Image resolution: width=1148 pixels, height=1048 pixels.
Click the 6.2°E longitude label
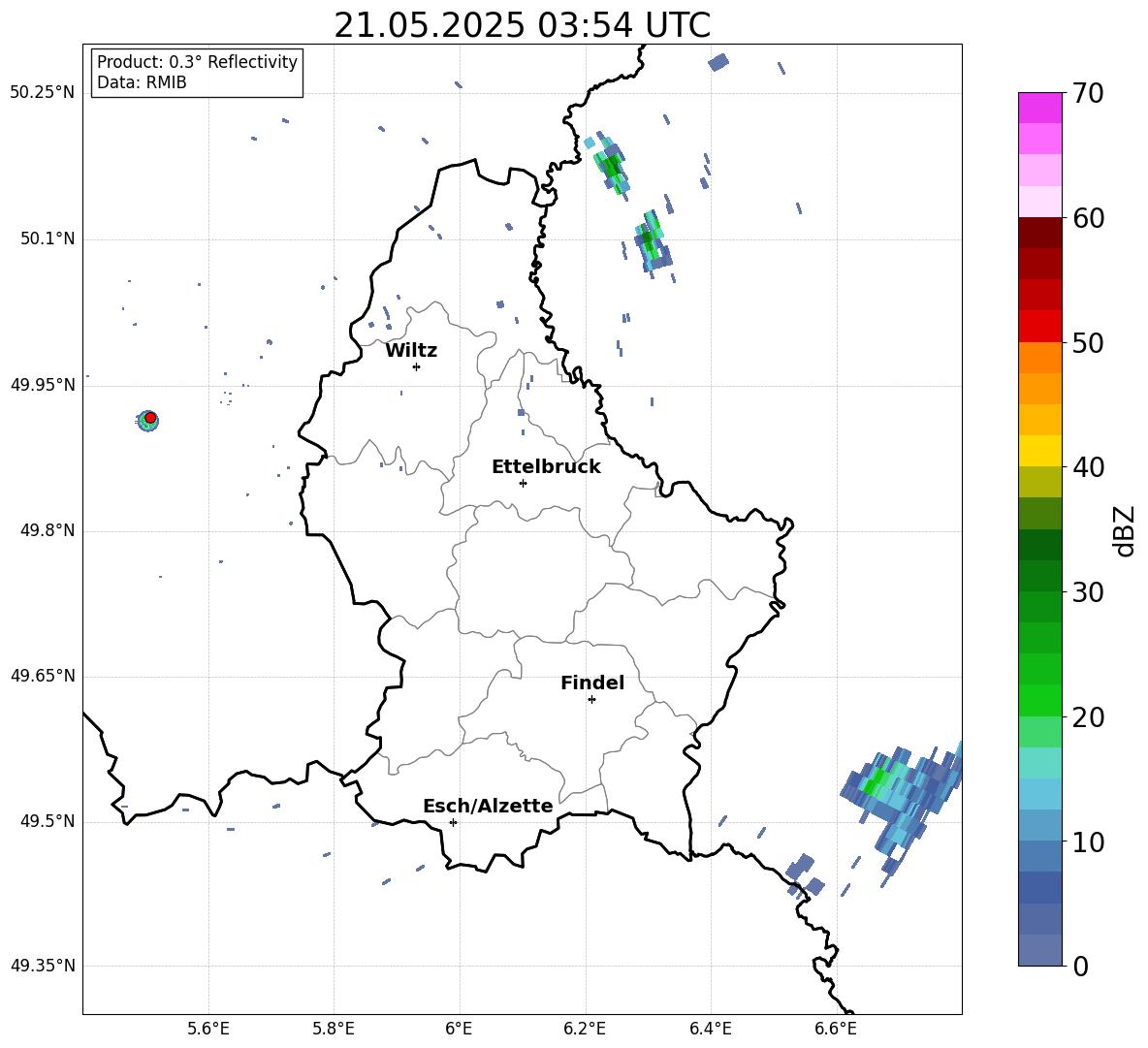coord(585,1029)
